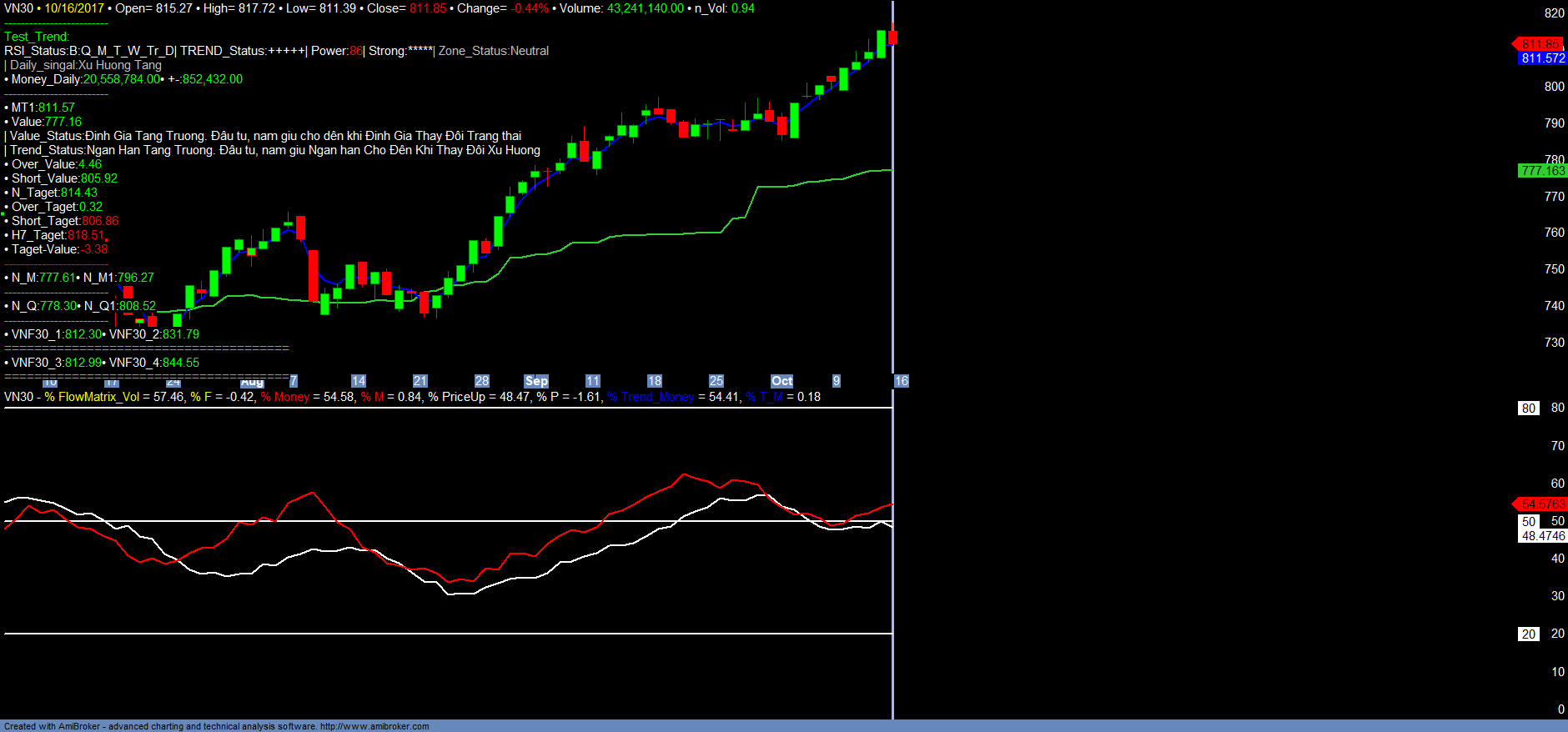
Task: Click the % FlowMatrix_Vol indicator label
Action: pos(92,397)
